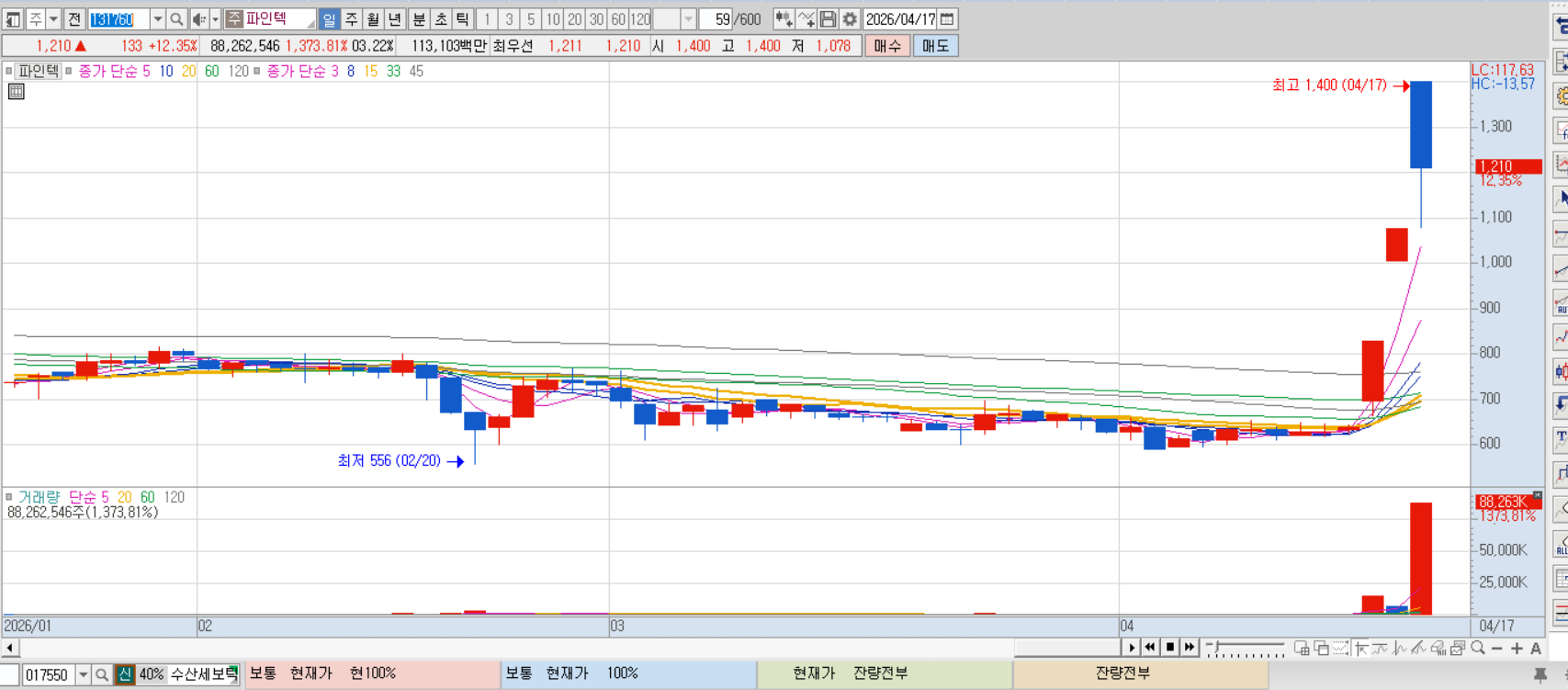The image size is (1568, 690).
Task: Click the play button in the replay controls
Action: [1132, 648]
